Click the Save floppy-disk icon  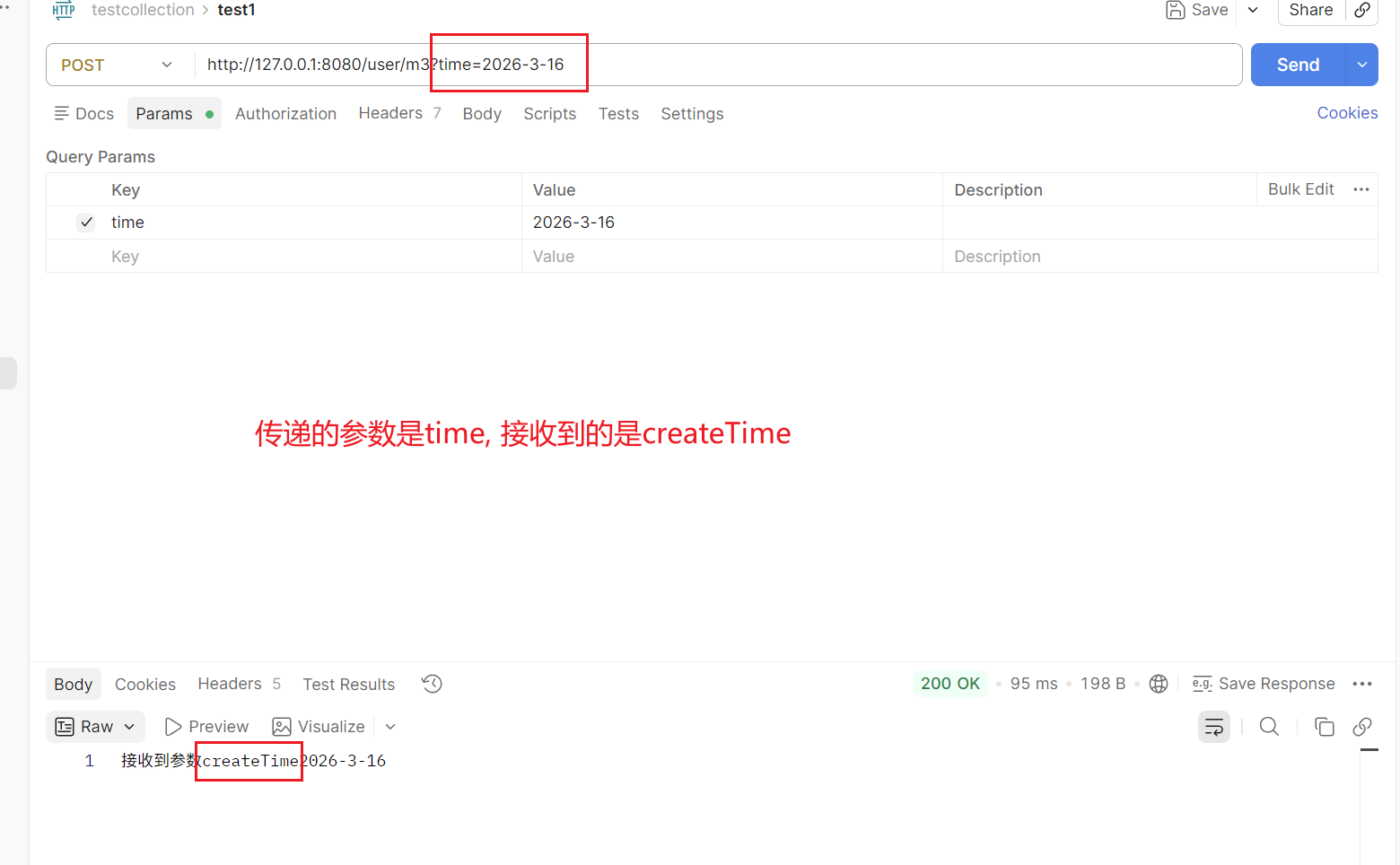tap(1175, 10)
